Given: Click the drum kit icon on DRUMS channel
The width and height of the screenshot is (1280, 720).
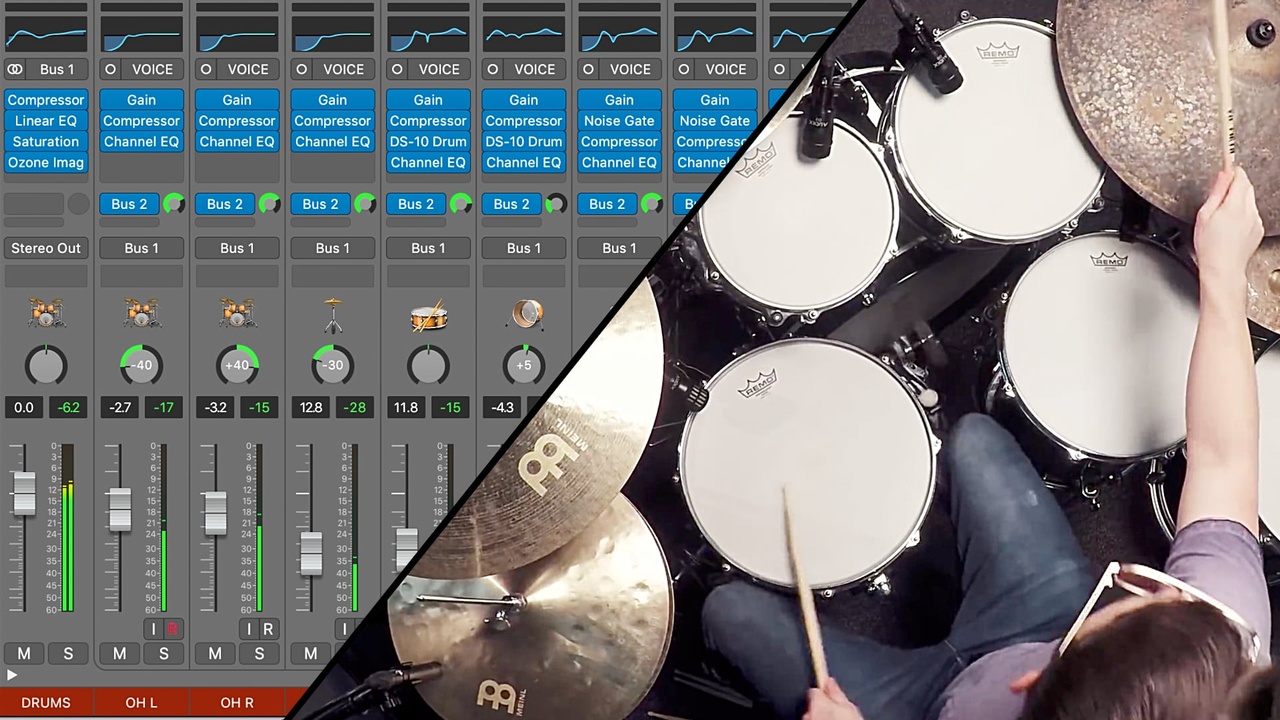Looking at the screenshot, I should pos(46,313).
